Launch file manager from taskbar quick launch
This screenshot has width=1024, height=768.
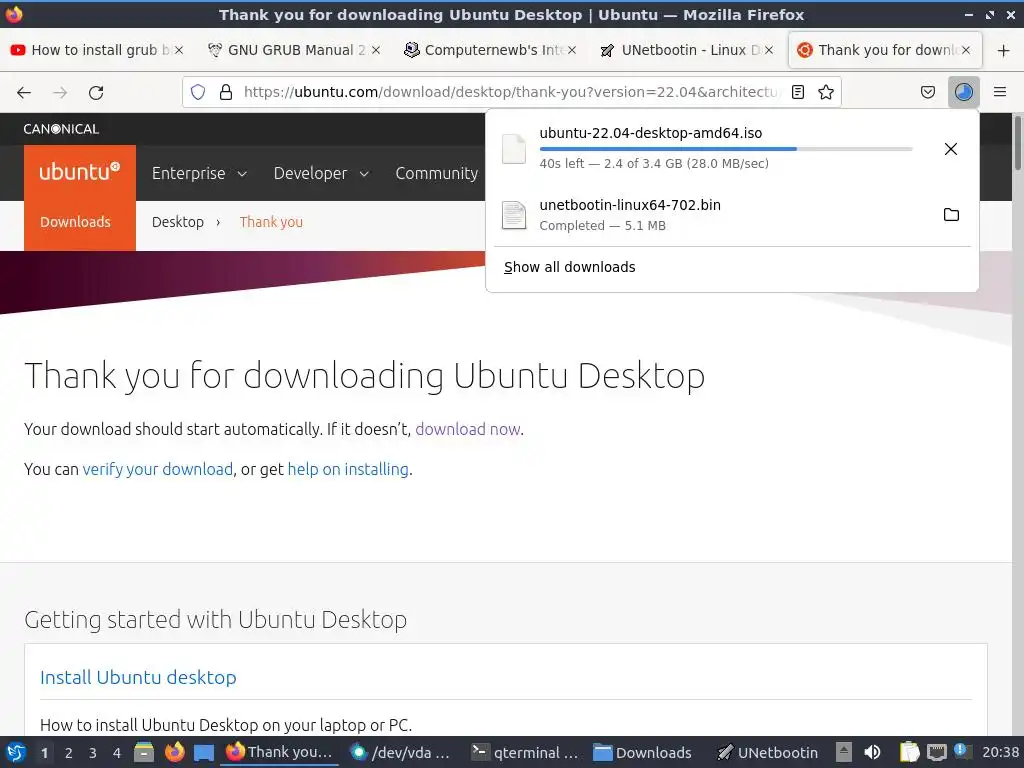(x=144, y=752)
